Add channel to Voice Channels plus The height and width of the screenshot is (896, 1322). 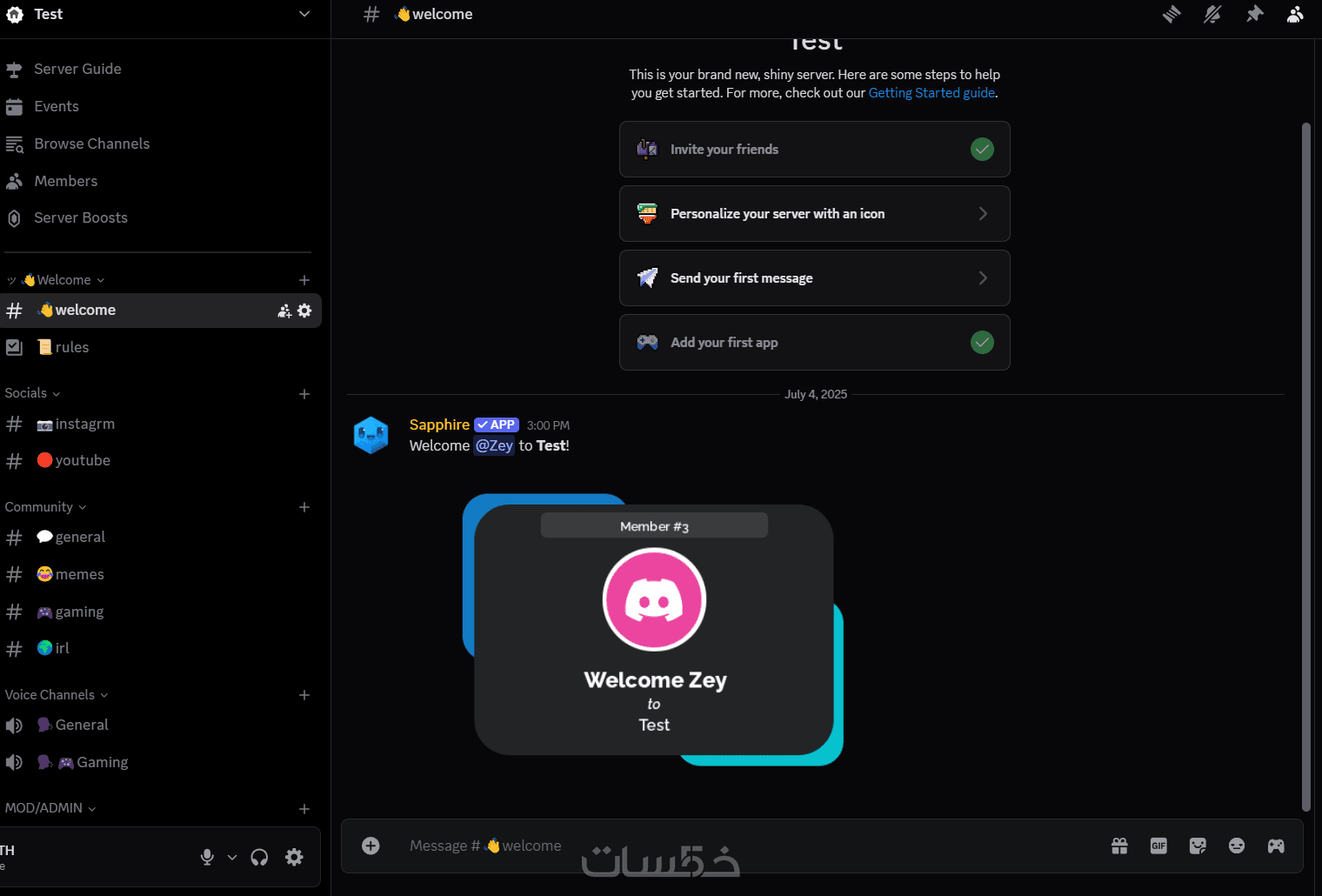(304, 695)
